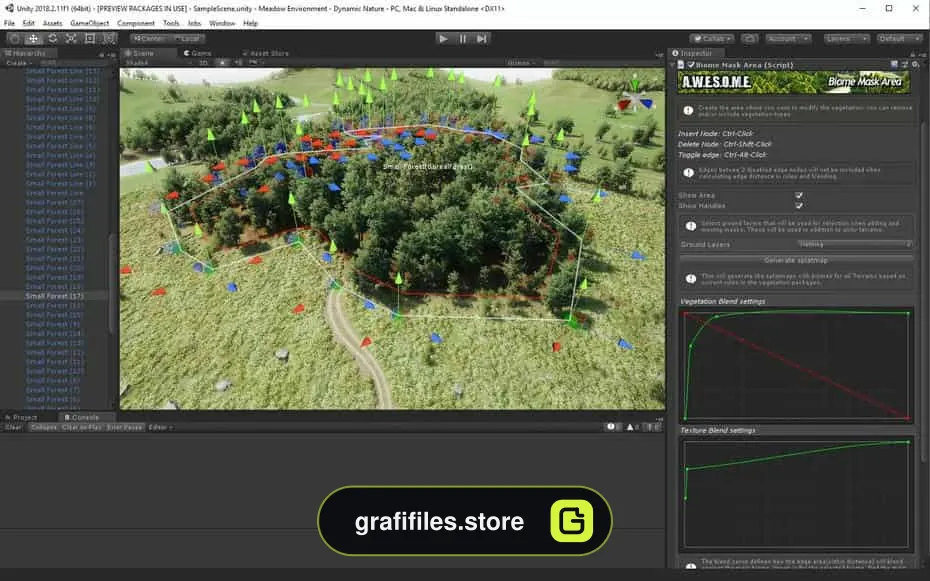Uncheck the Show Area checkbox
This screenshot has height=581, width=930.
[799, 195]
